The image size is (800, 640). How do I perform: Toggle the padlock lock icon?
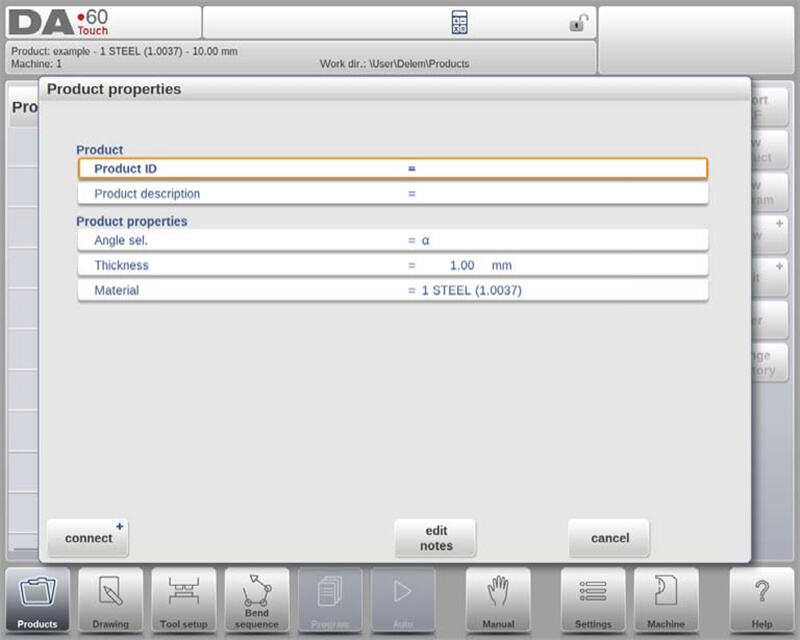tap(578, 23)
